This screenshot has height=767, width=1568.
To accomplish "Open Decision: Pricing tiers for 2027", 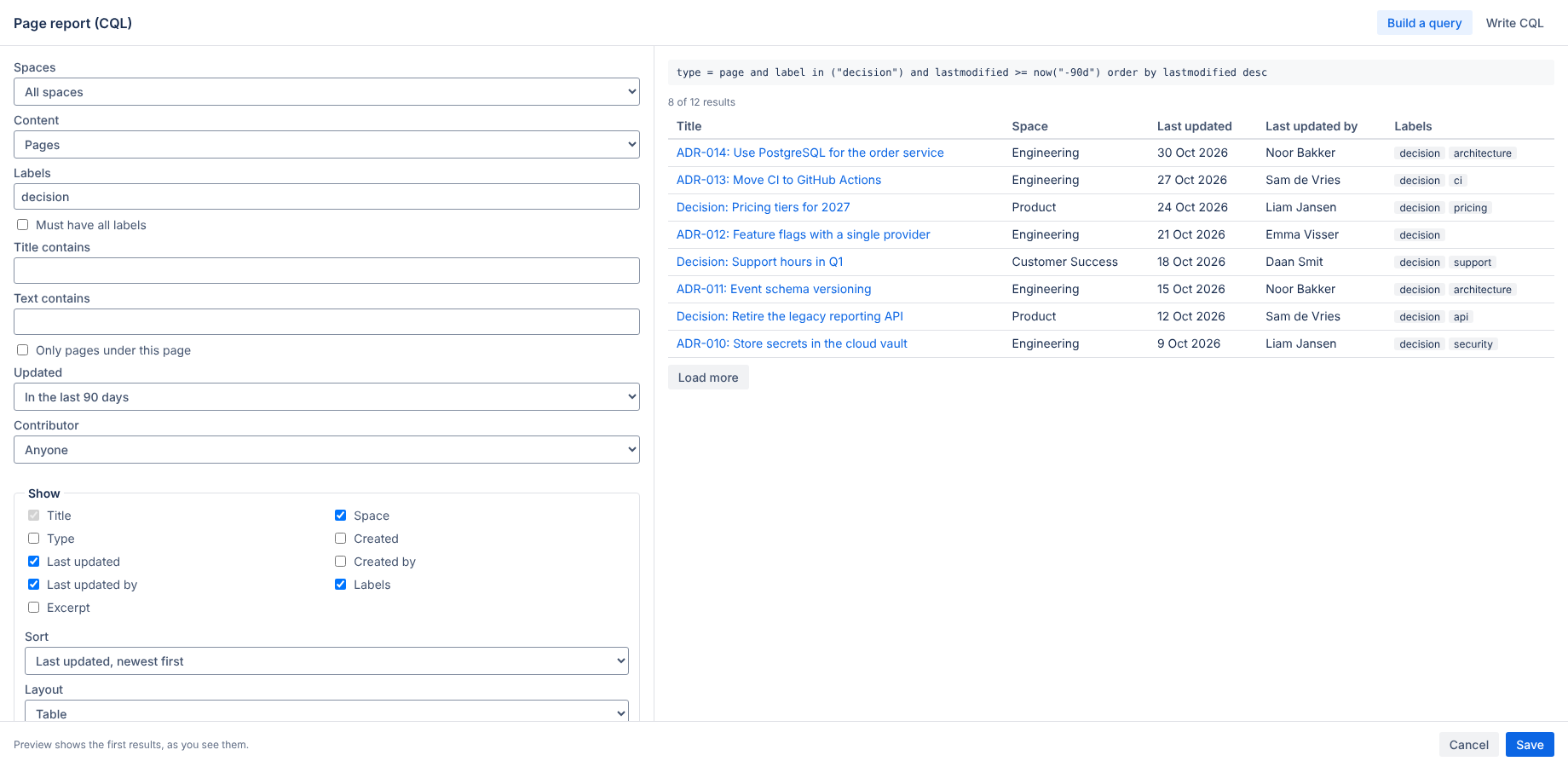I will click(x=763, y=207).
